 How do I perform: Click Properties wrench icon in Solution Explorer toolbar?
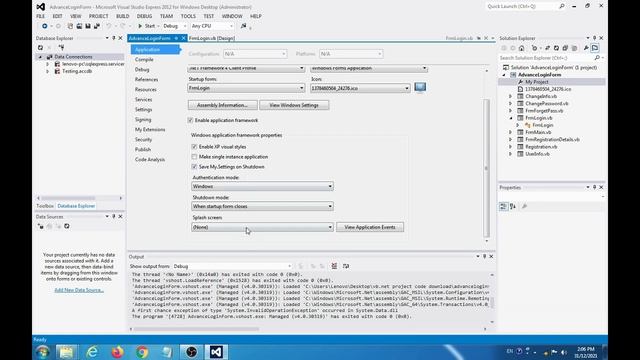coord(586,48)
